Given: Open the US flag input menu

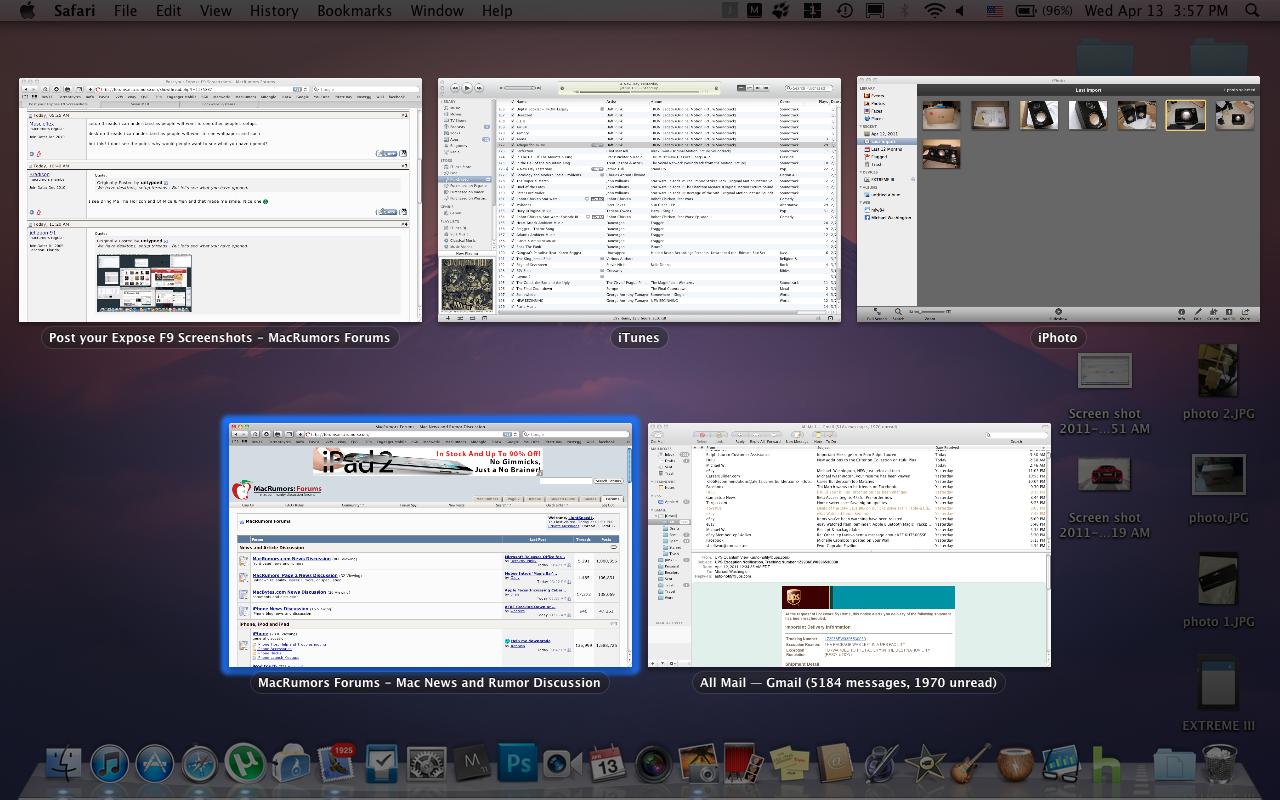Looking at the screenshot, I should point(995,11).
